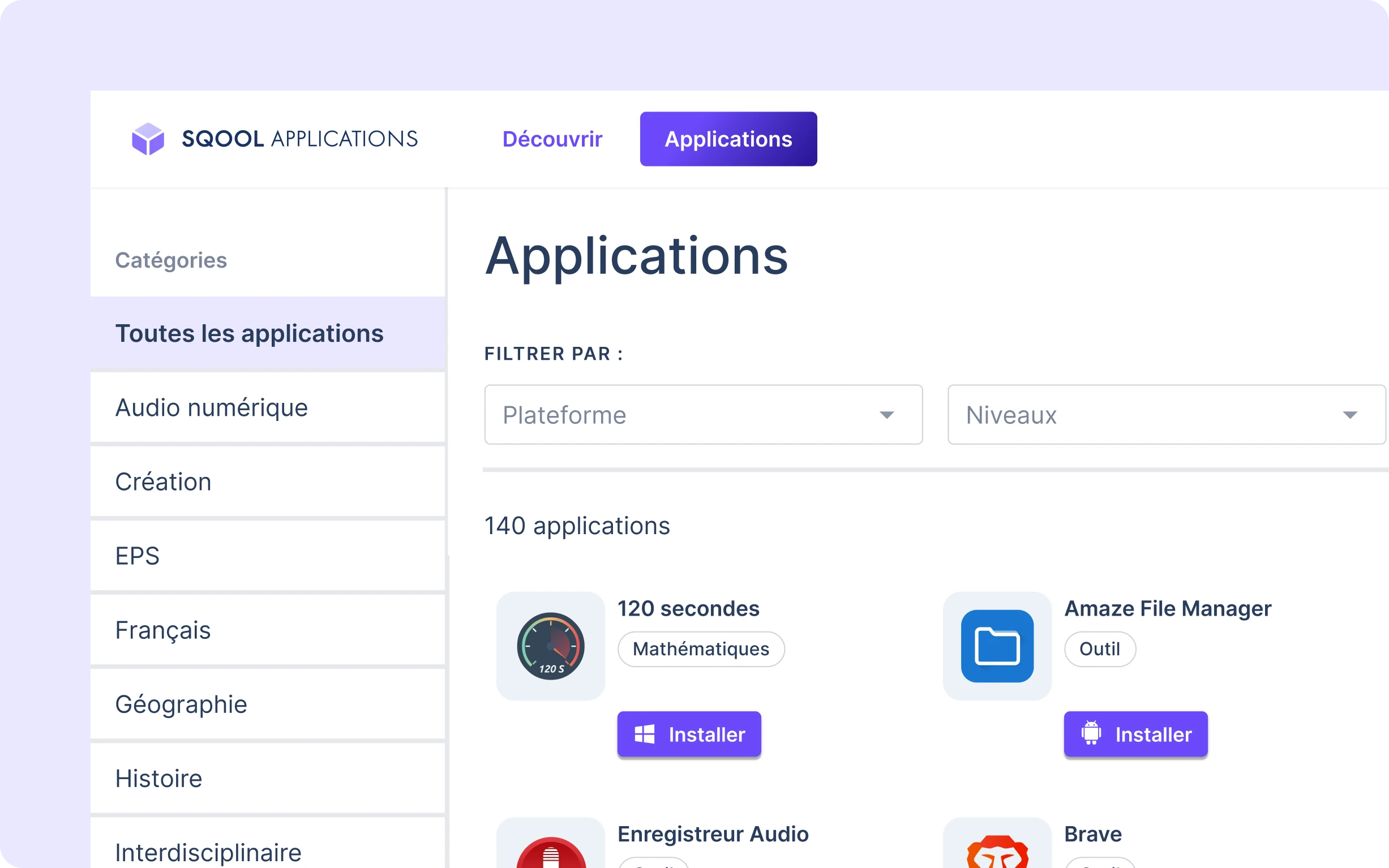Select the Histoire sidebar category
1389x868 pixels.
click(159, 779)
